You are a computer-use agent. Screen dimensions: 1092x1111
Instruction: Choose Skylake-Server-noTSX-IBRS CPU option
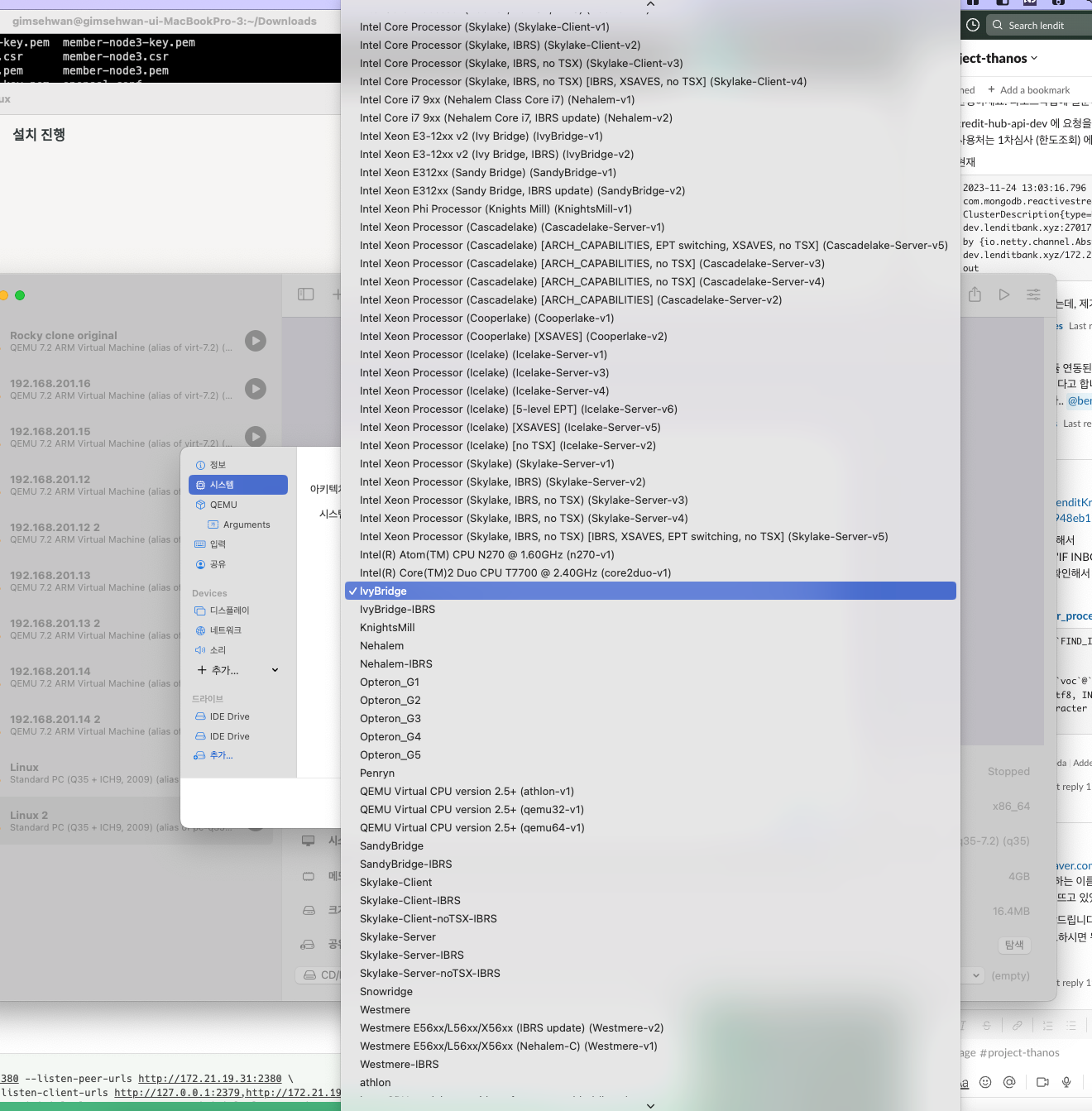coord(650,973)
